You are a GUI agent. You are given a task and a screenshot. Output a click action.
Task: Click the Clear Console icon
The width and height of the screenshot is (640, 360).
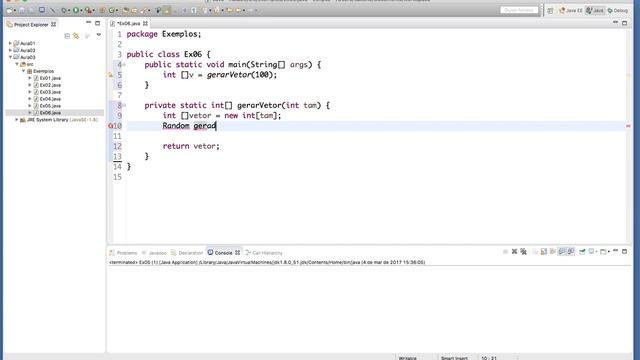coord(535,251)
